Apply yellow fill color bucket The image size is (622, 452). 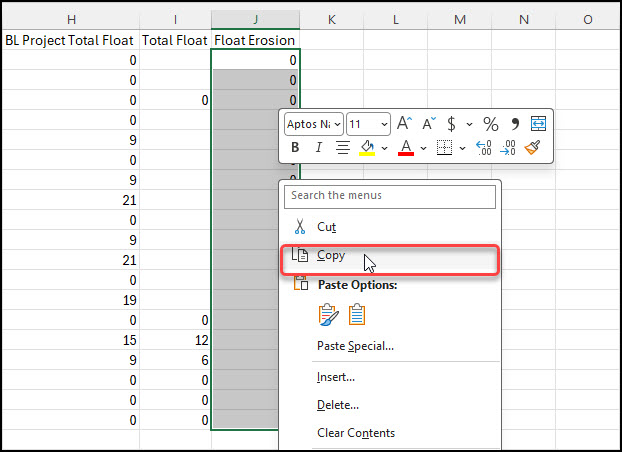(x=367, y=148)
